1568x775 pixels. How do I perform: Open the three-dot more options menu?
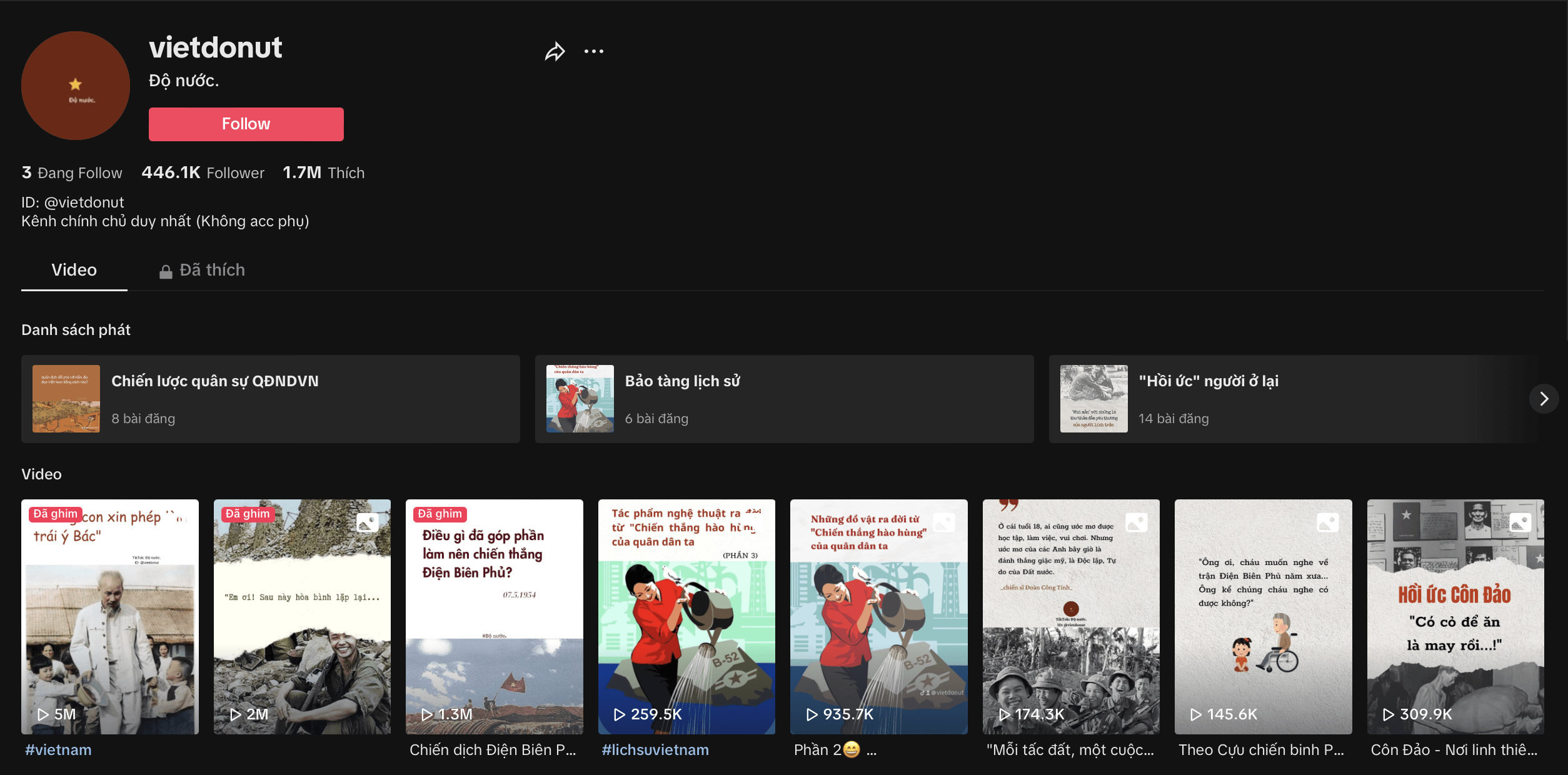coord(593,51)
